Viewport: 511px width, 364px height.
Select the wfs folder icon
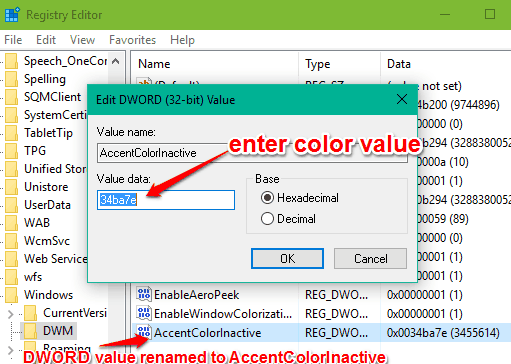pos(12,277)
